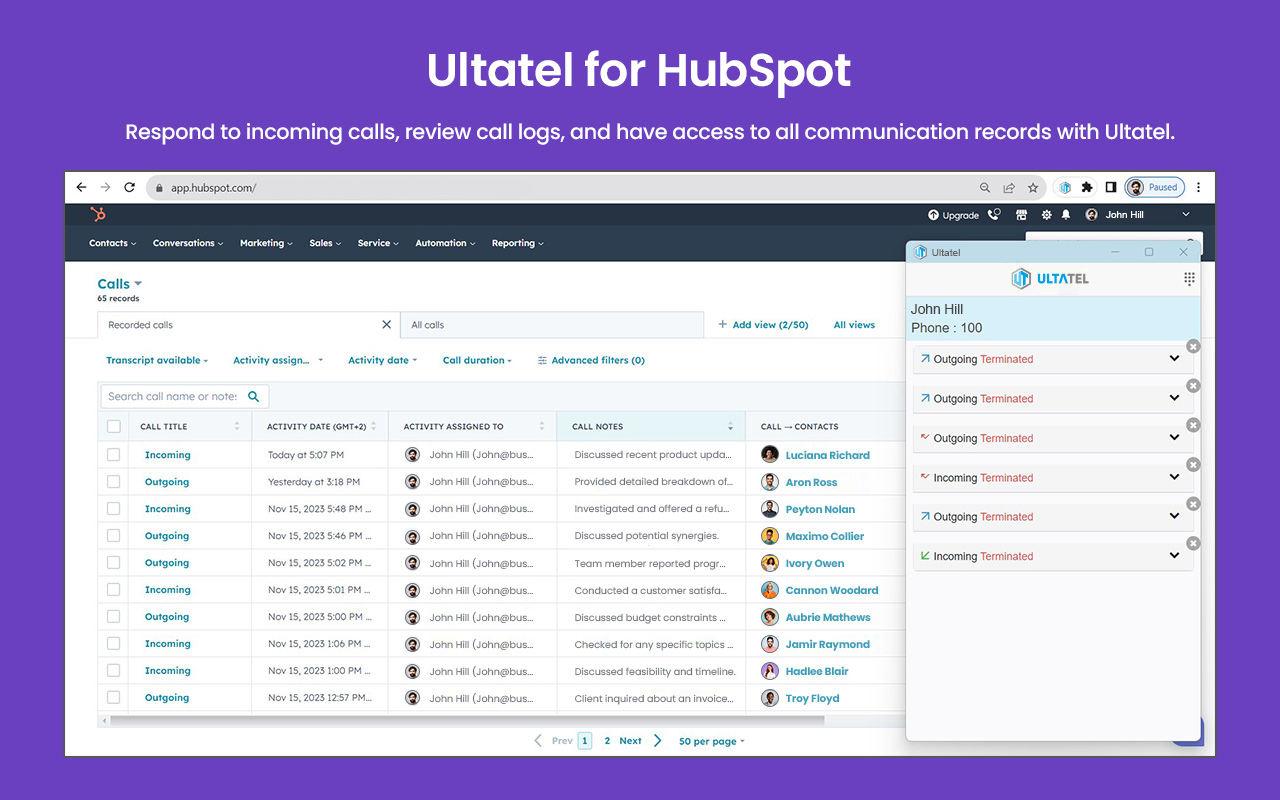Open the Activity date filter dropdown
The width and height of the screenshot is (1280, 800).
(x=382, y=360)
